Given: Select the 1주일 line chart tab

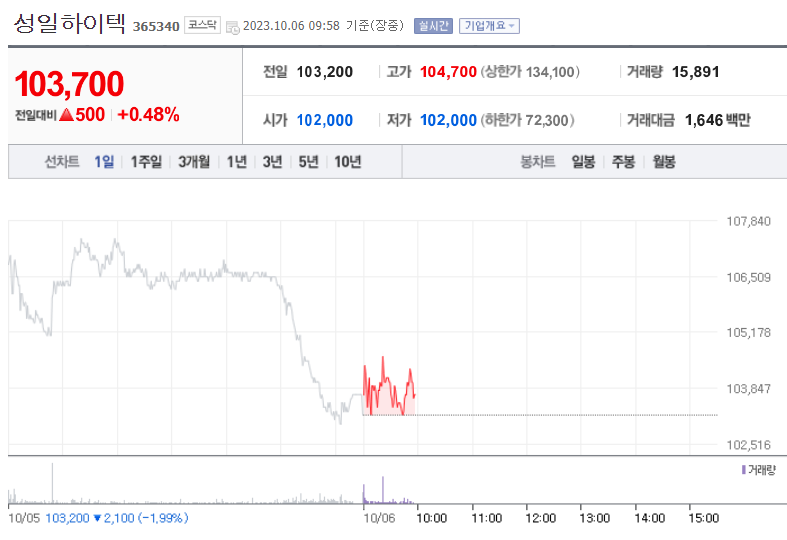Looking at the screenshot, I should click(x=146, y=162).
